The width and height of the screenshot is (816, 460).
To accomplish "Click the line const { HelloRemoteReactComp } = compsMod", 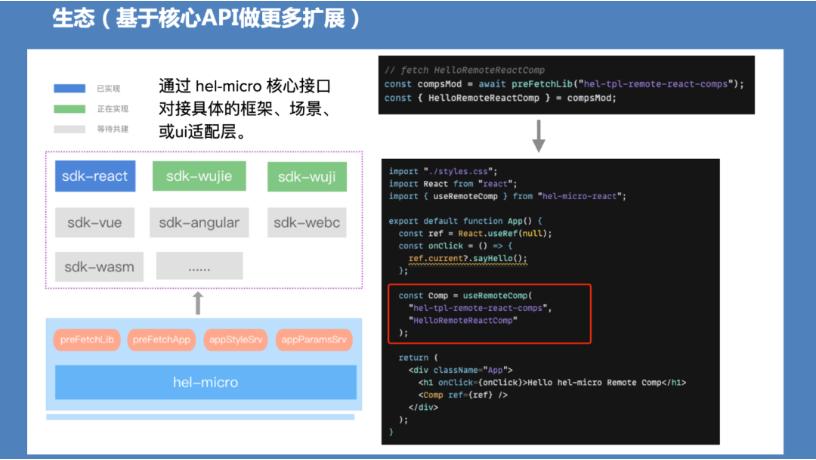I will tap(500, 98).
